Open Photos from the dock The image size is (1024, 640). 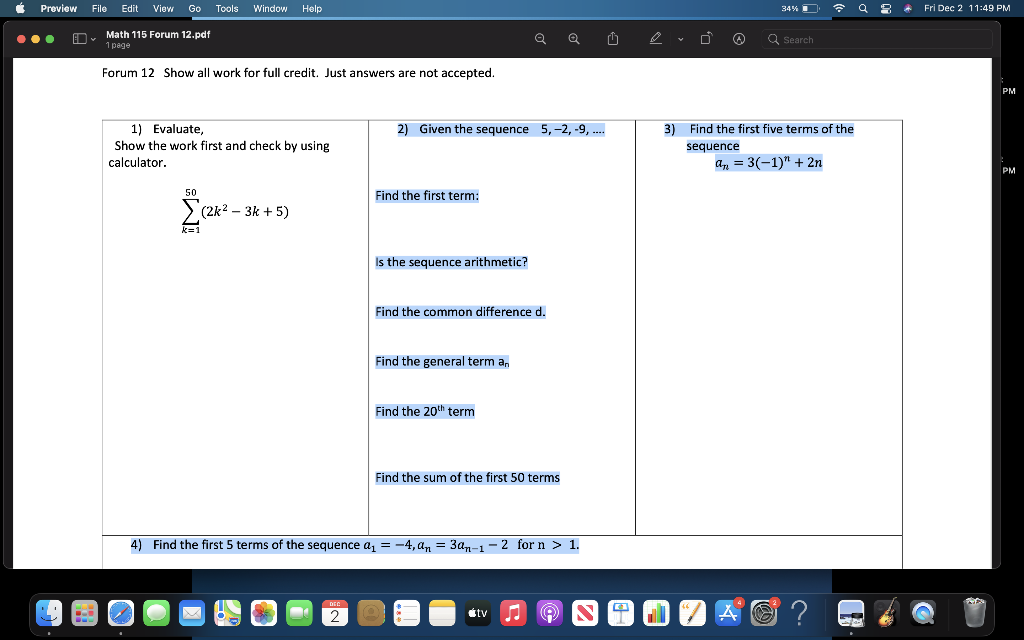click(263, 613)
